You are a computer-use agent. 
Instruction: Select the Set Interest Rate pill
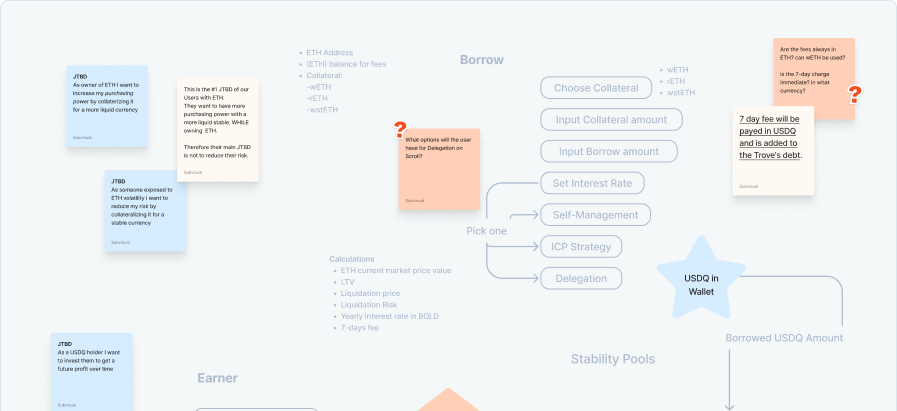click(x=591, y=183)
